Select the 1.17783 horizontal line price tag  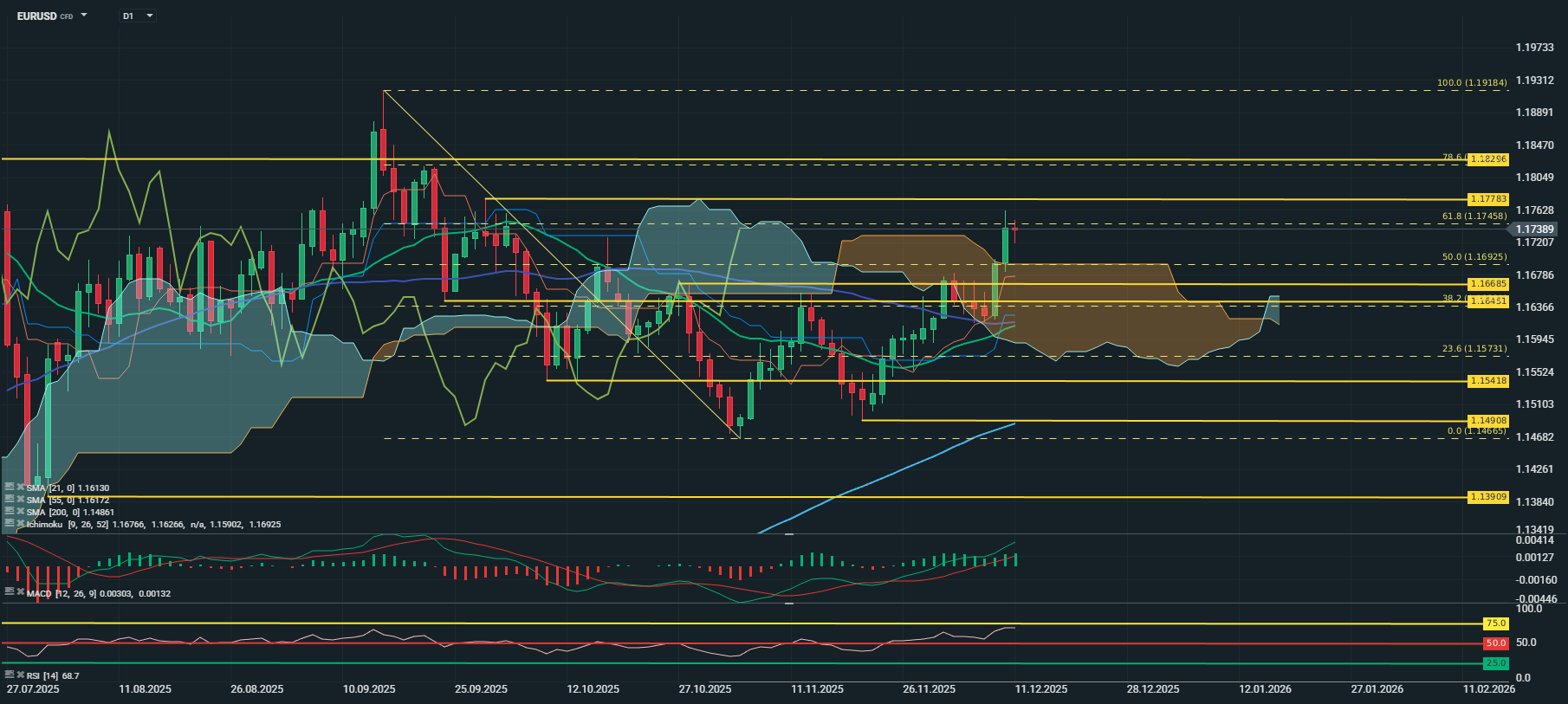click(1488, 199)
